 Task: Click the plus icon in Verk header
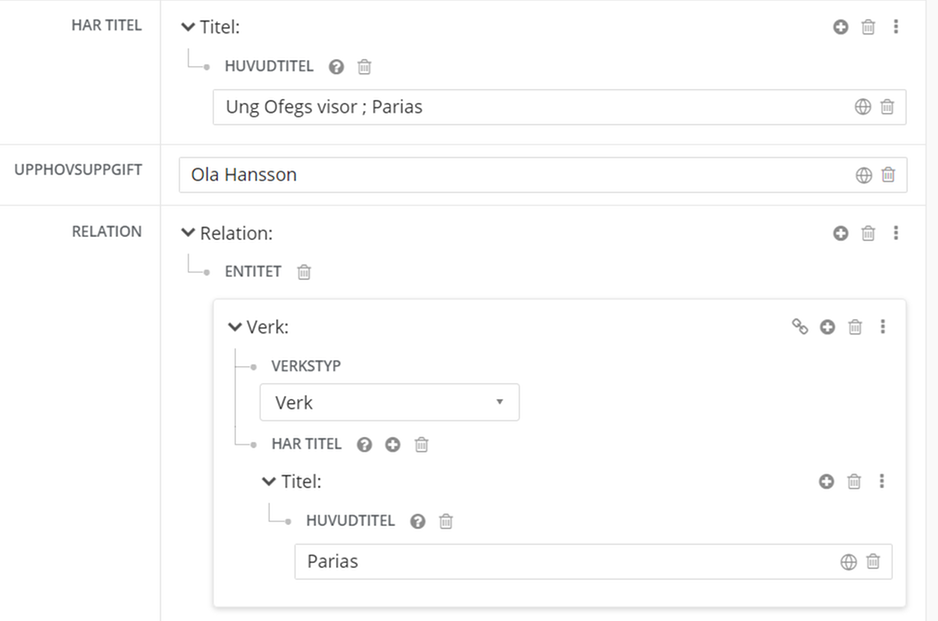coord(827,326)
